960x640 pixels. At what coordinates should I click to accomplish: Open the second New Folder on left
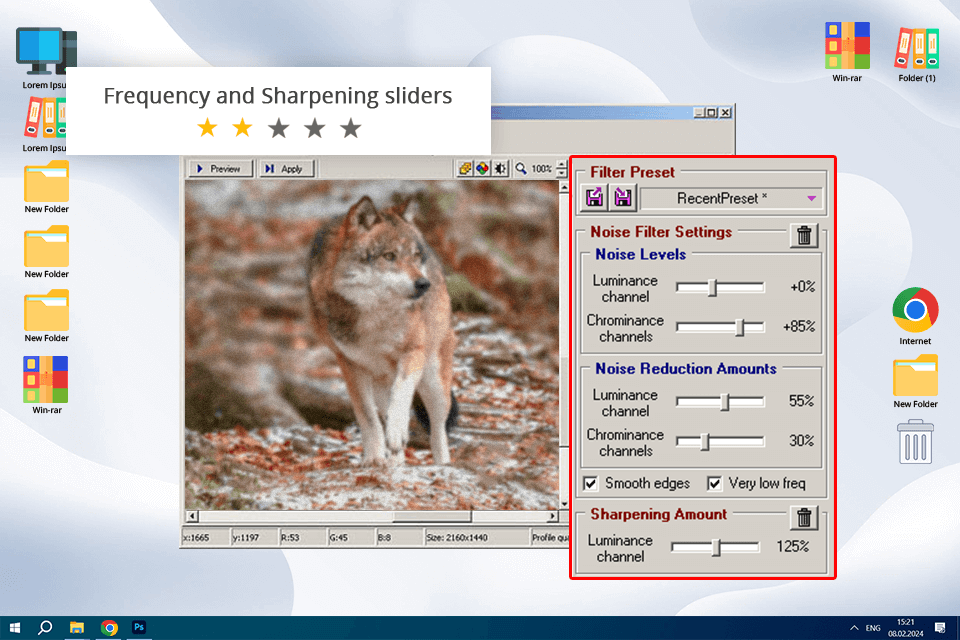[47, 246]
